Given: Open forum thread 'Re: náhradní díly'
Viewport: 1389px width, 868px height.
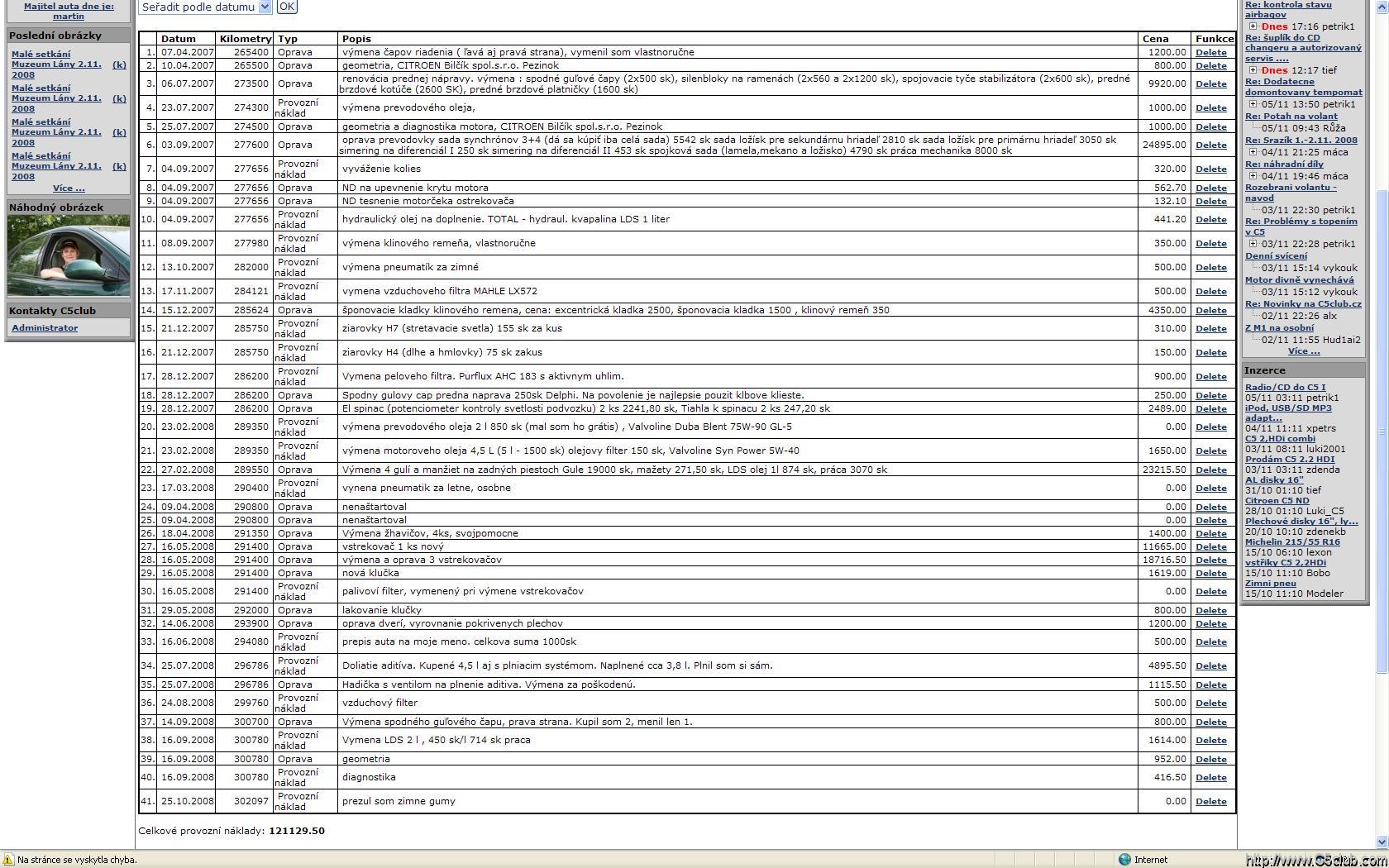Looking at the screenshot, I should [x=1284, y=165].
